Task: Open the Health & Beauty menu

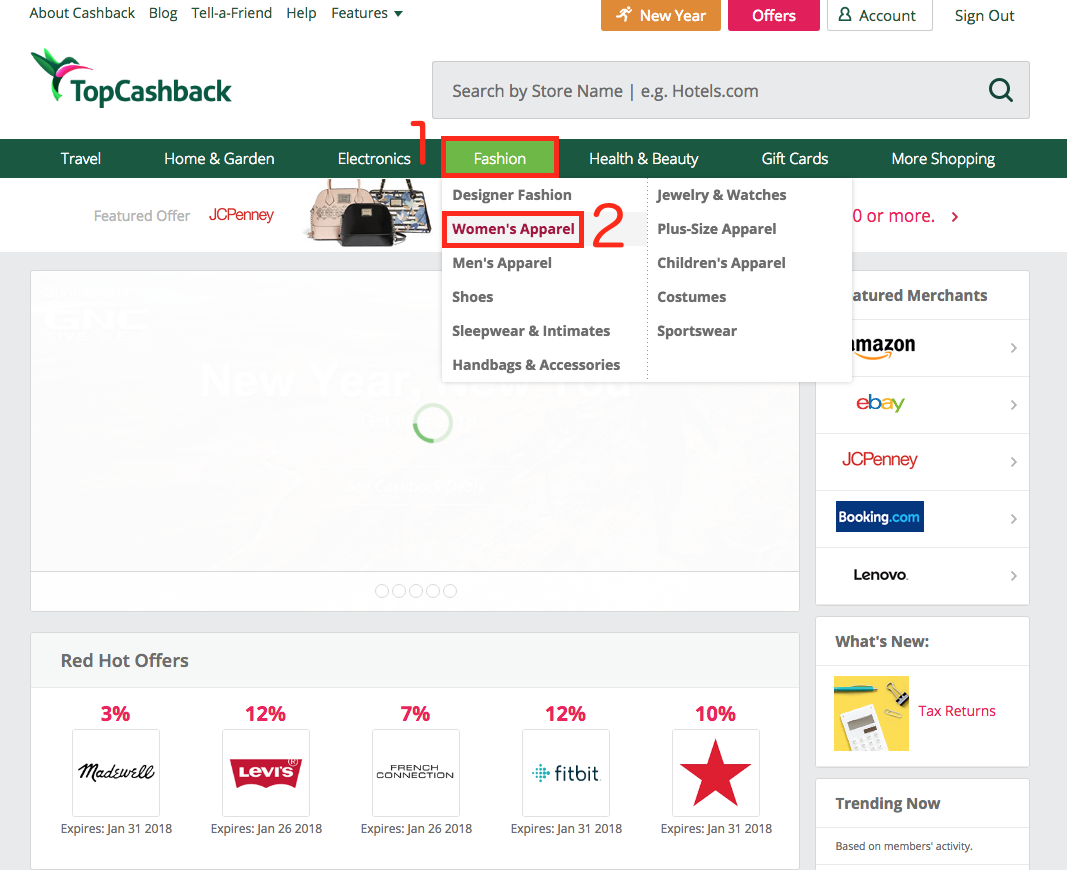Action: tap(643, 158)
